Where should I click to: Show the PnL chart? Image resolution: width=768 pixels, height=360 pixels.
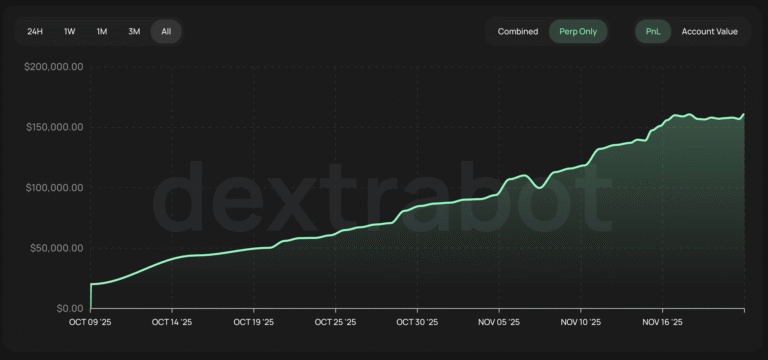click(653, 32)
